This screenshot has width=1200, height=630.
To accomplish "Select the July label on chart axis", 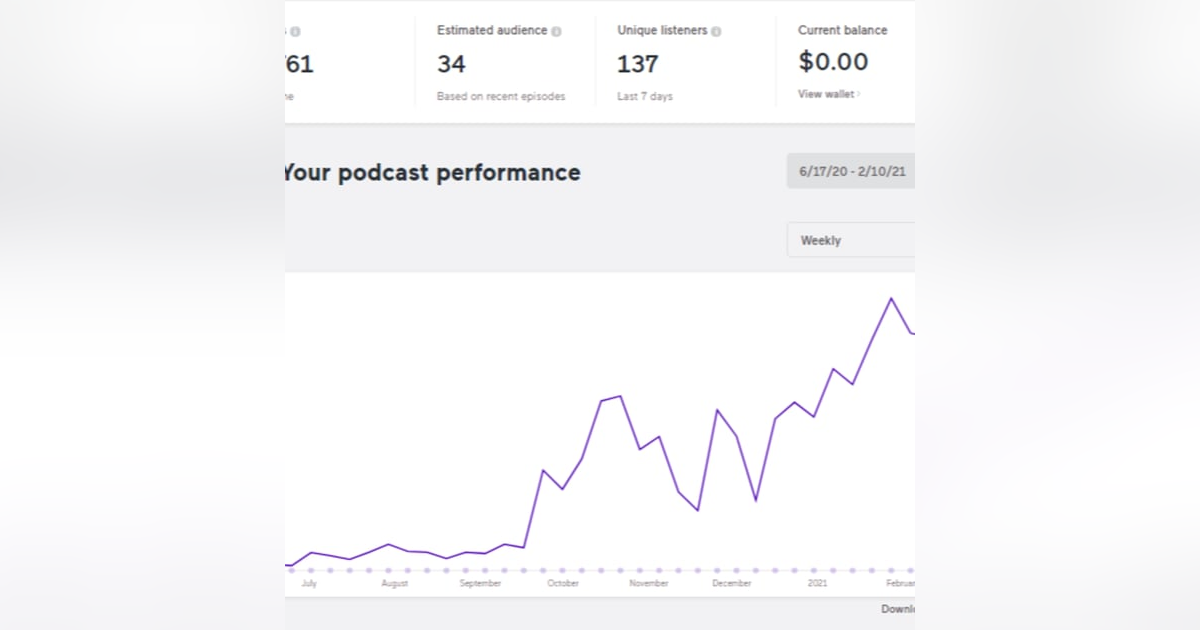I will coord(309,583).
